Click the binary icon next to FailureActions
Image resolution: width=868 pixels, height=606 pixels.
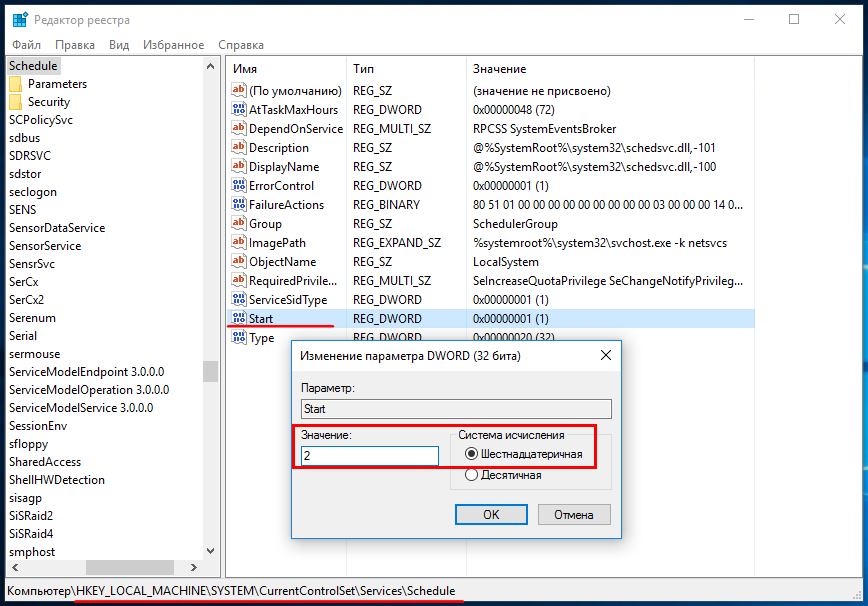[x=239, y=204]
